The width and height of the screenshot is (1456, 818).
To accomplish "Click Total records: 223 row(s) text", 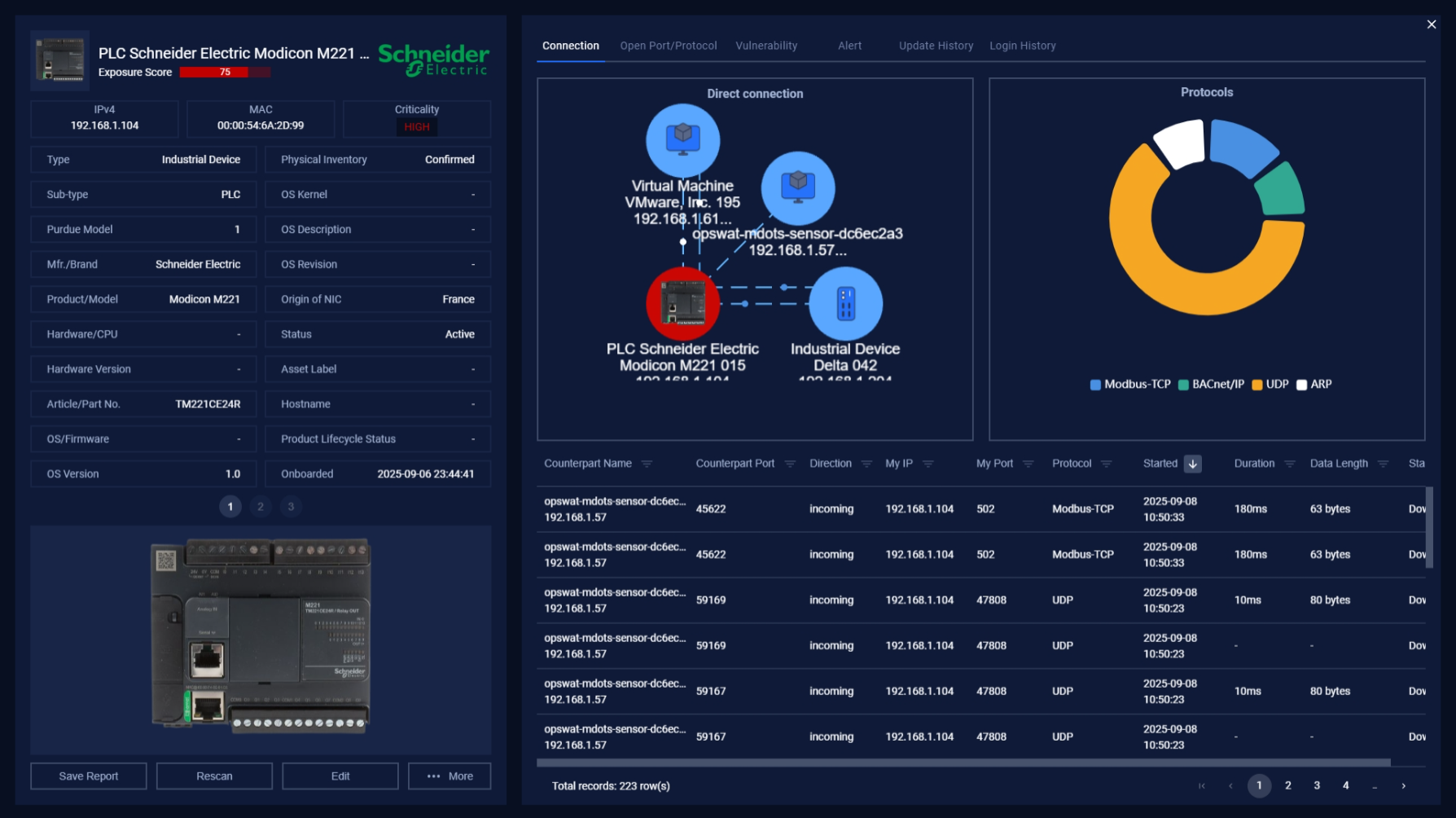I will click(x=611, y=786).
